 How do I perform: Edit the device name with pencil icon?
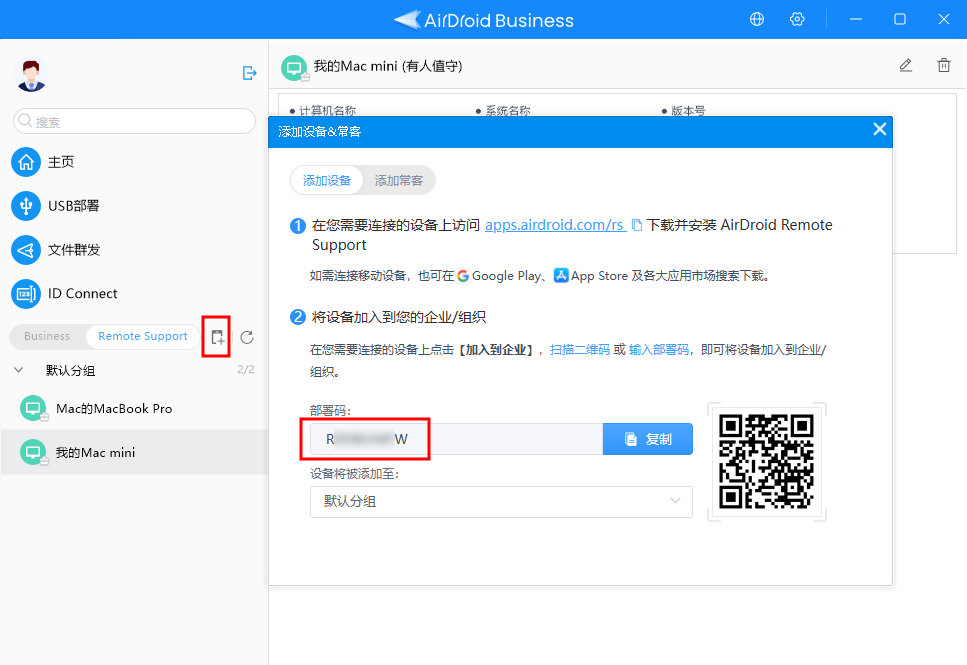(905, 65)
